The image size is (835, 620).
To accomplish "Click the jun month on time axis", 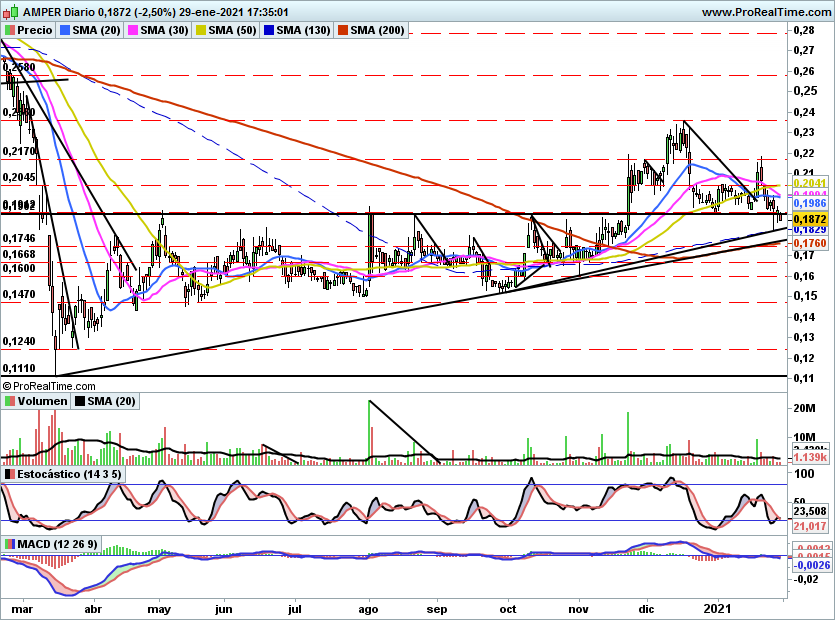I will point(224,609).
